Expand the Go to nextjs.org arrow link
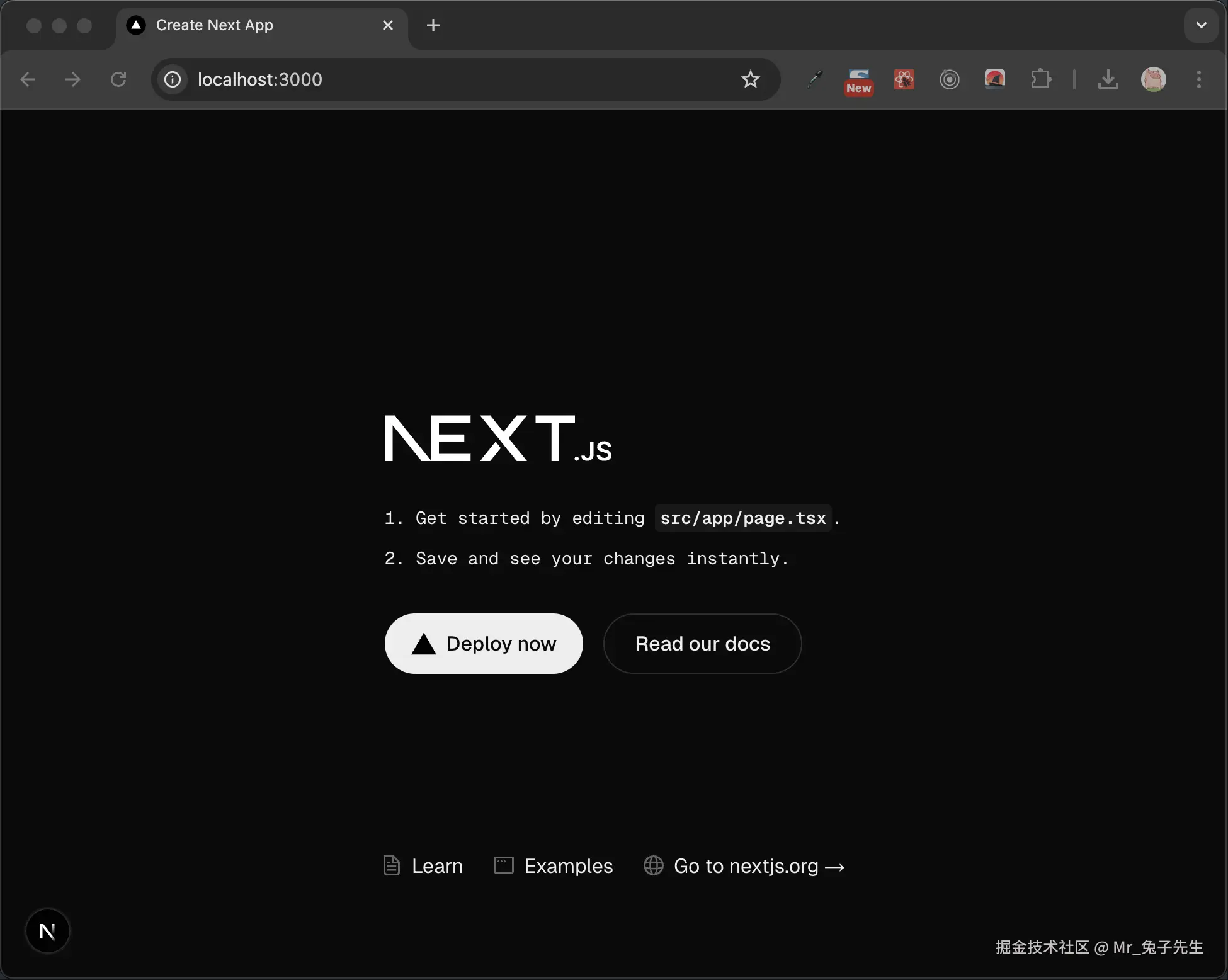The height and width of the screenshot is (980, 1228). [834, 866]
